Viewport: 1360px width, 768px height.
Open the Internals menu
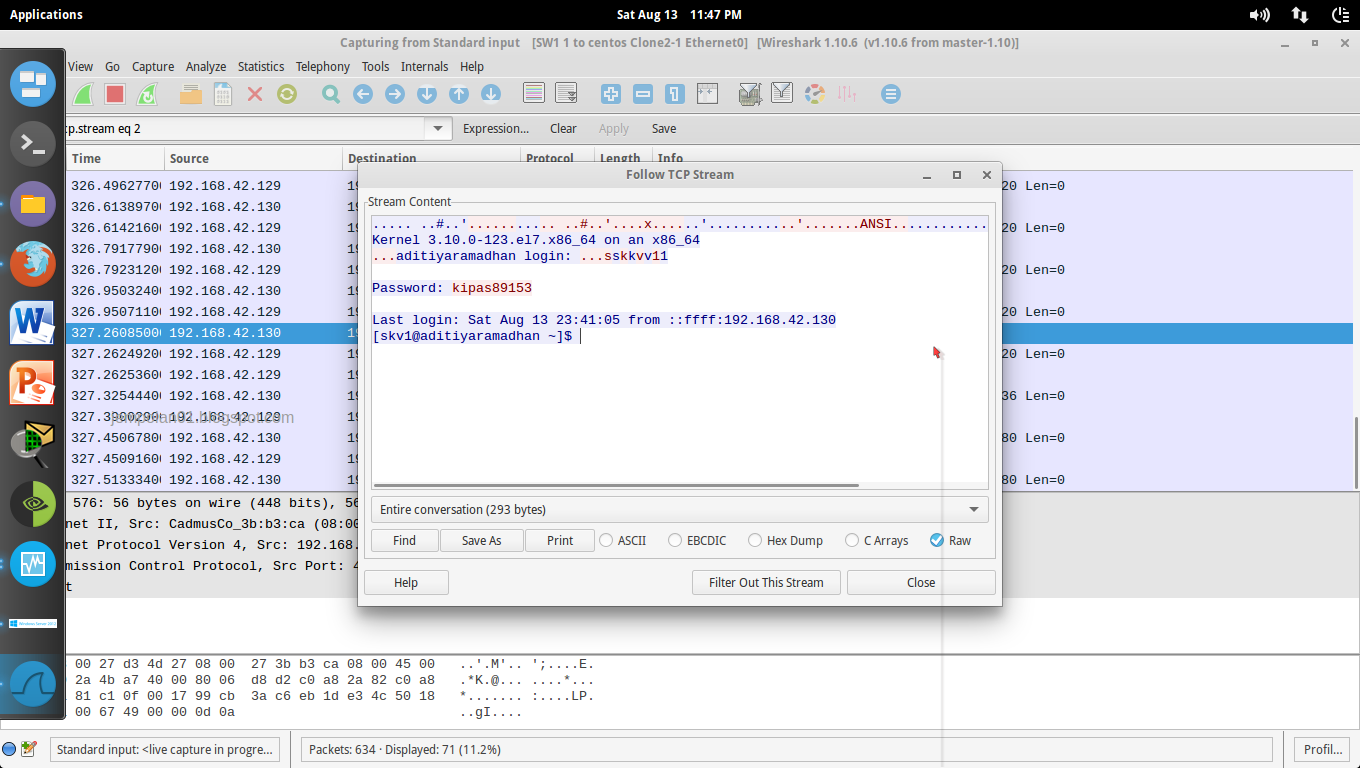425,66
